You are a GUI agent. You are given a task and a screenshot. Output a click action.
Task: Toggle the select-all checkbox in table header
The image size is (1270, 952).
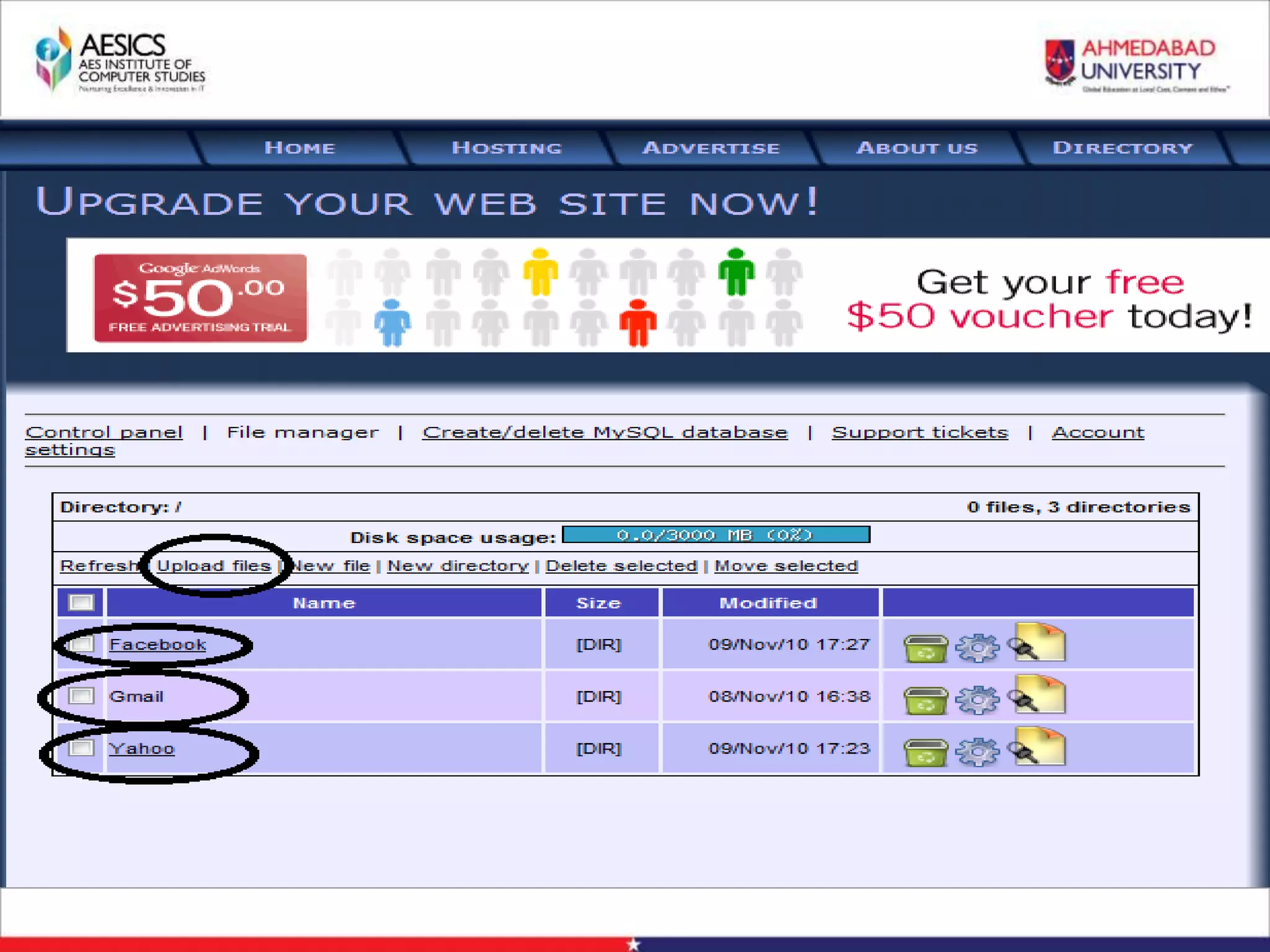[x=81, y=602]
